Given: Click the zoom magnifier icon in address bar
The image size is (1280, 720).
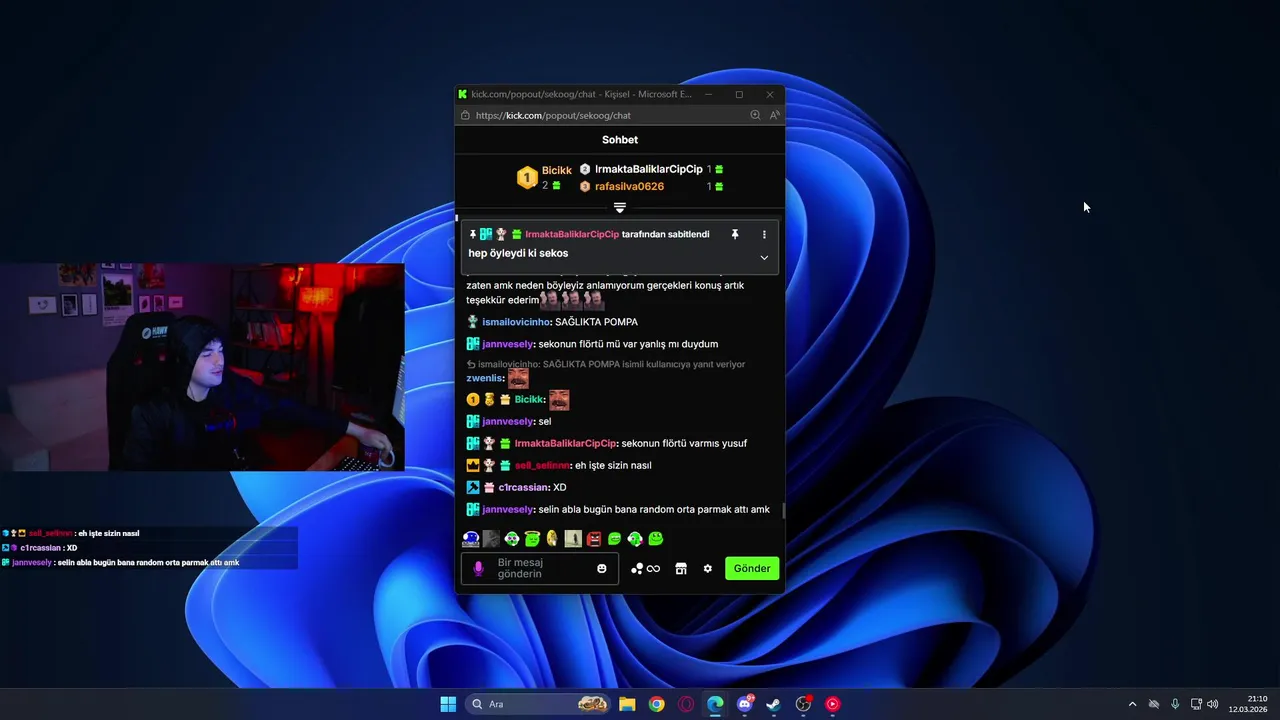Looking at the screenshot, I should [x=755, y=115].
